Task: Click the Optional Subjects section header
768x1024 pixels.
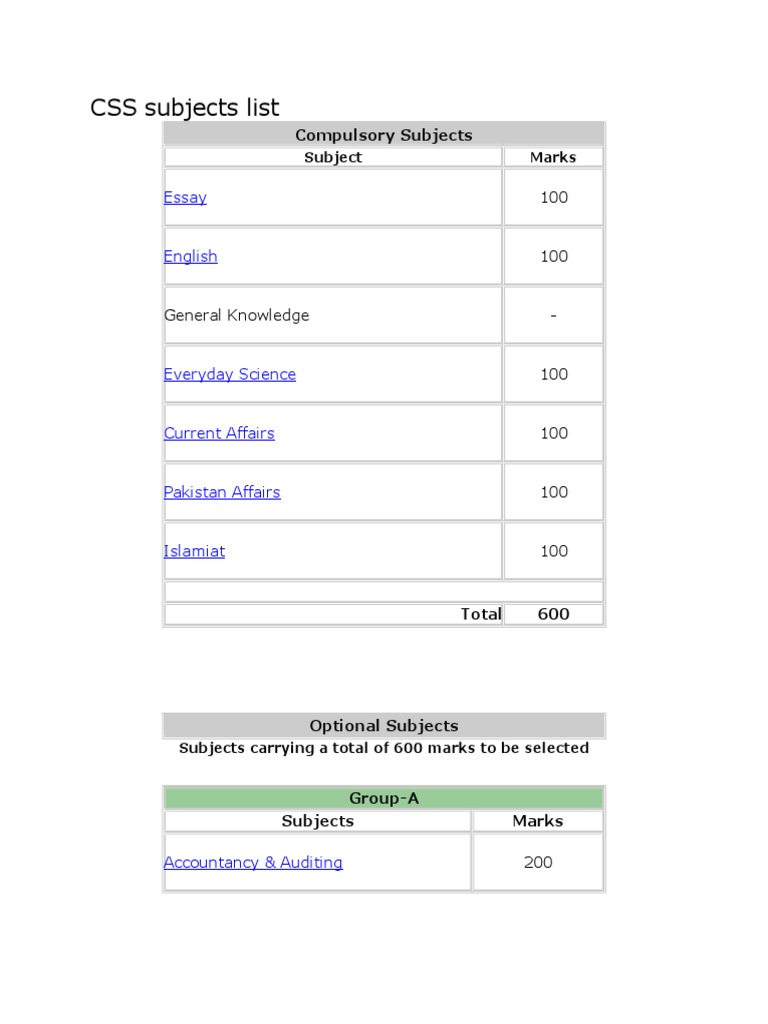Action: click(383, 726)
